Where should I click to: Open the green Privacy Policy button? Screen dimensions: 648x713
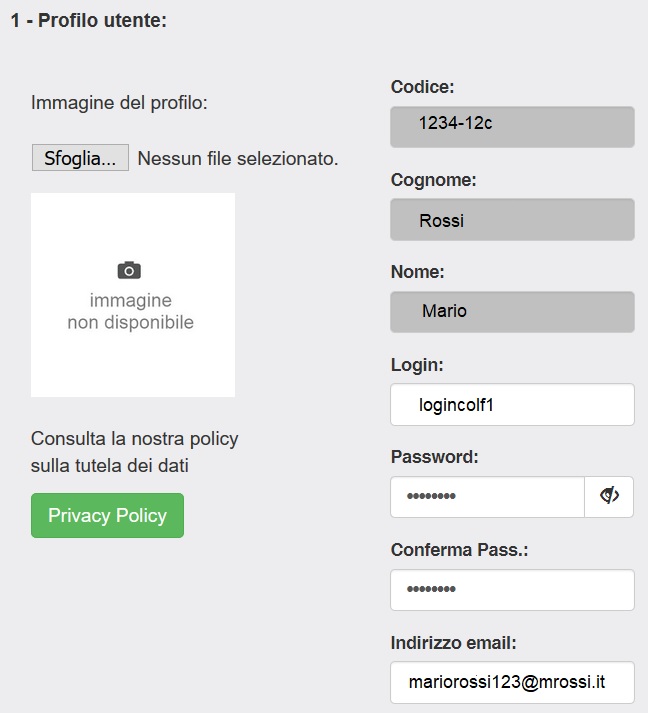[107, 516]
